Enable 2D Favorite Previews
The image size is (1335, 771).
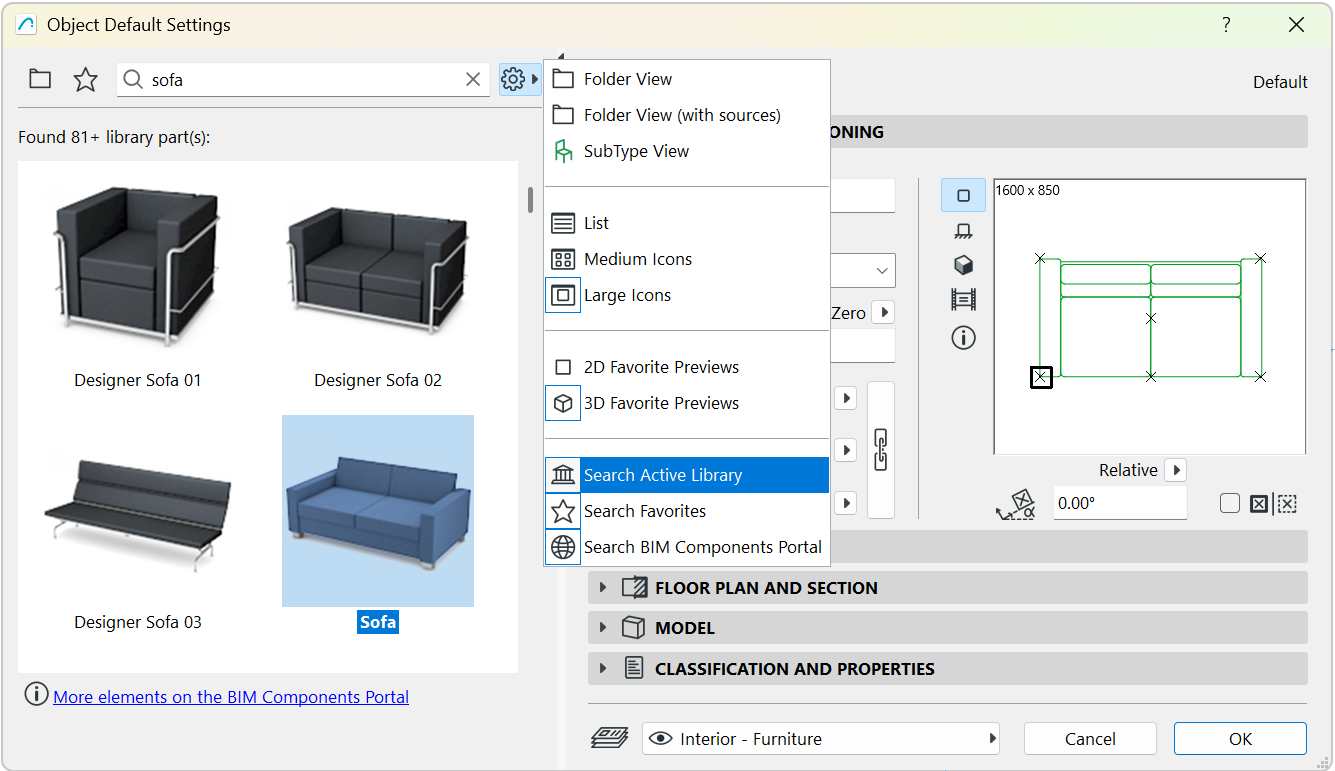pyautogui.click(x=687, y=367)
